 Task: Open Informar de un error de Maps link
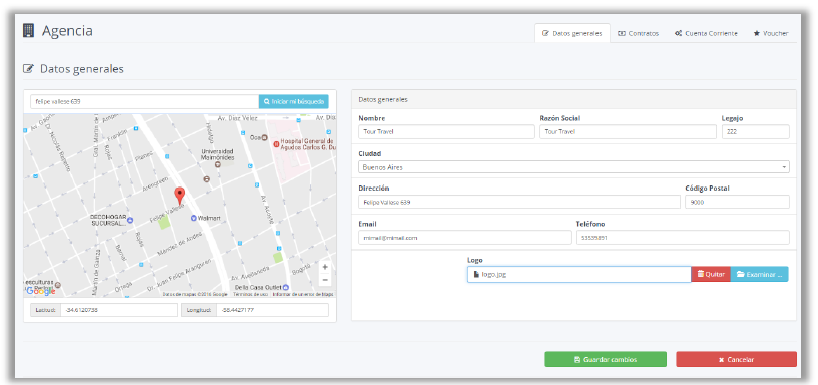(303, 294)
